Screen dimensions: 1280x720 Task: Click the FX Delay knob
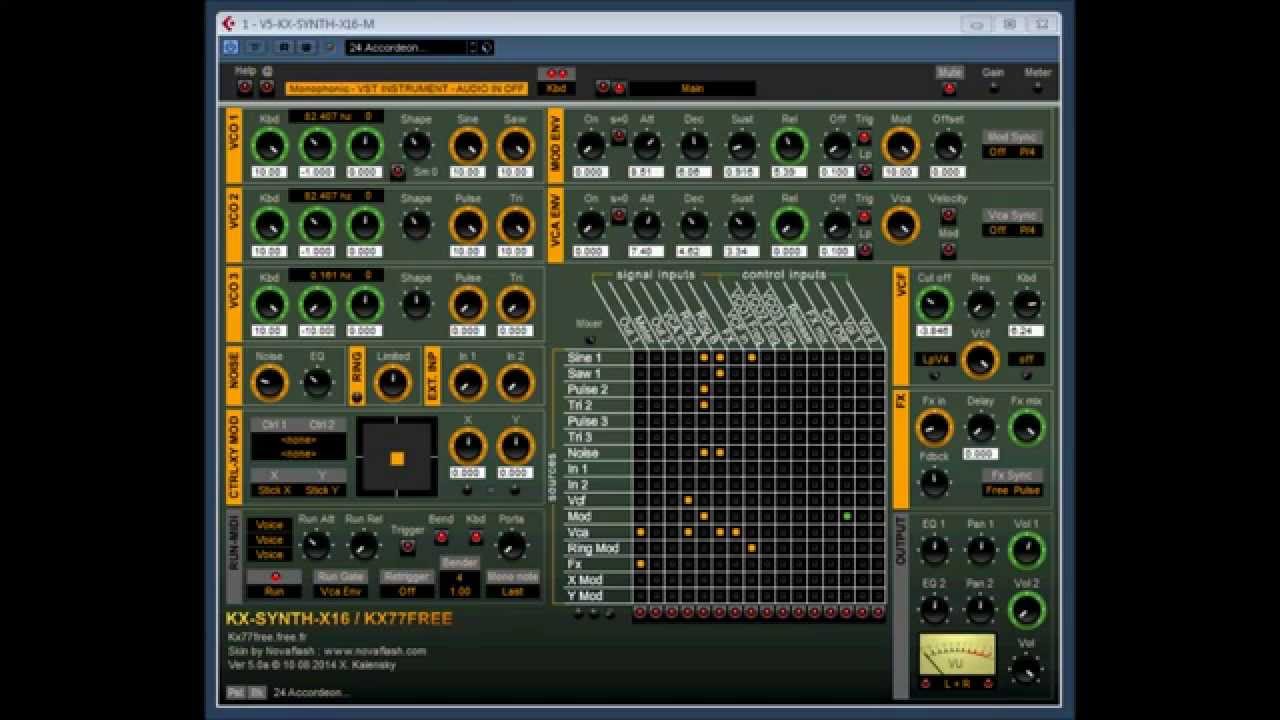point(981,427)
